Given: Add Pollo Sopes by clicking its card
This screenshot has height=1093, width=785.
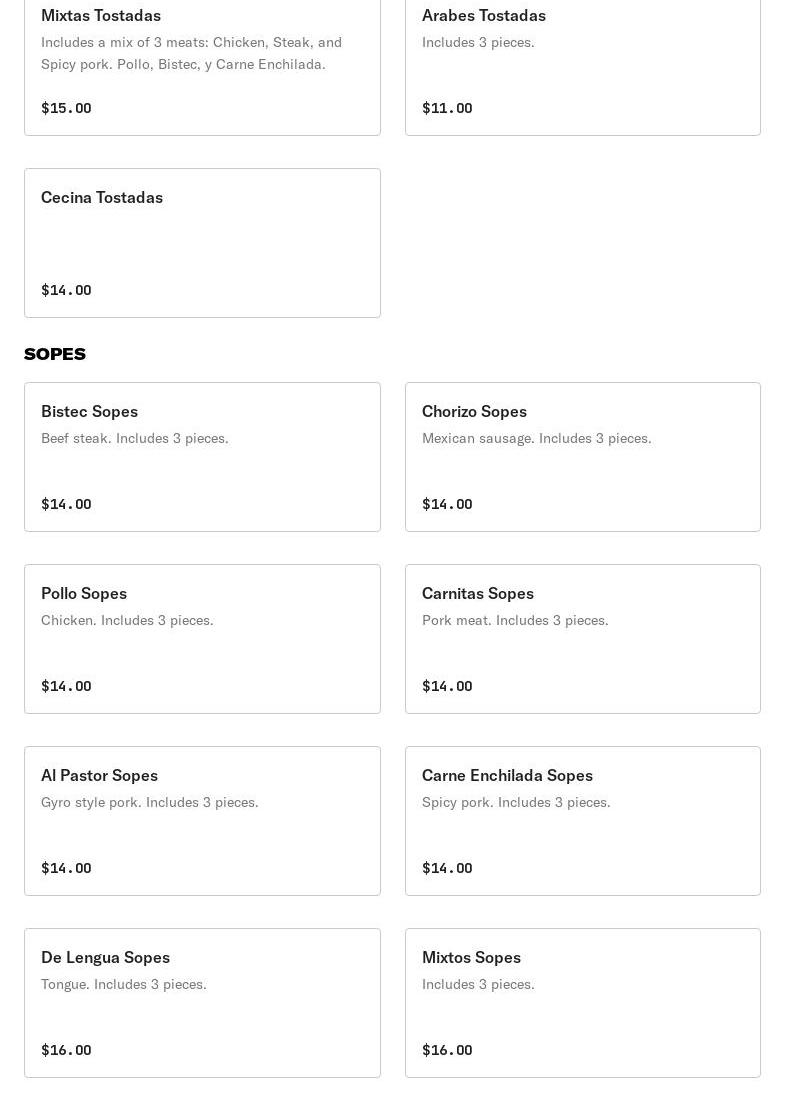Looking at the screenshot, I should pos(202,638).
